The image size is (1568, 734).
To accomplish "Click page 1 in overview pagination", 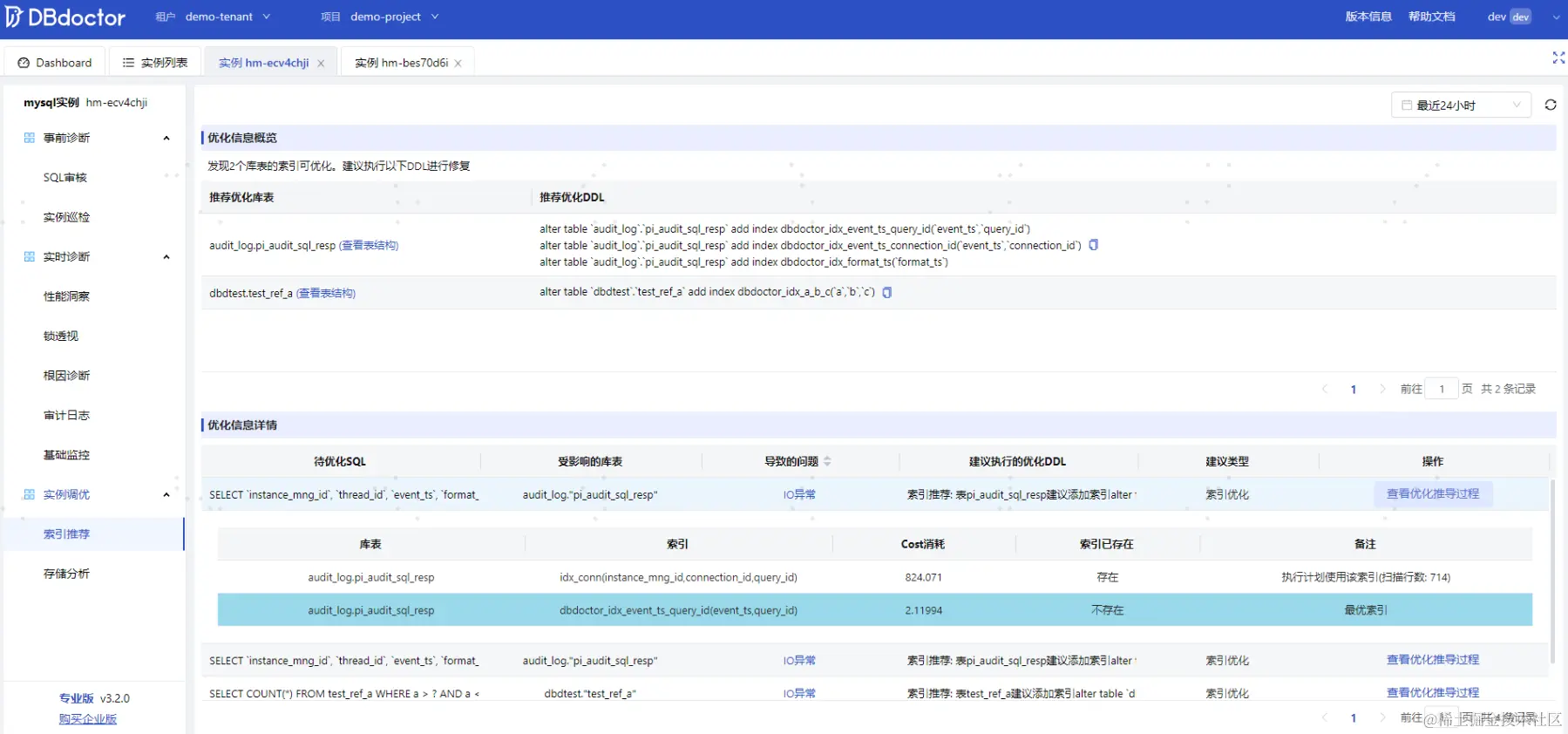I will tap(1354, 390).
